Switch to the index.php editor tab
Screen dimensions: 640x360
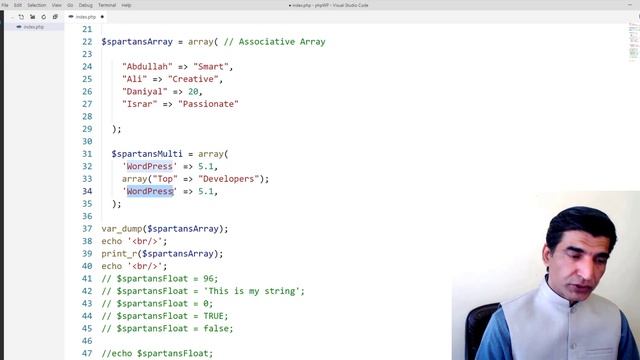pyautogui.click(x=86, y=17)
